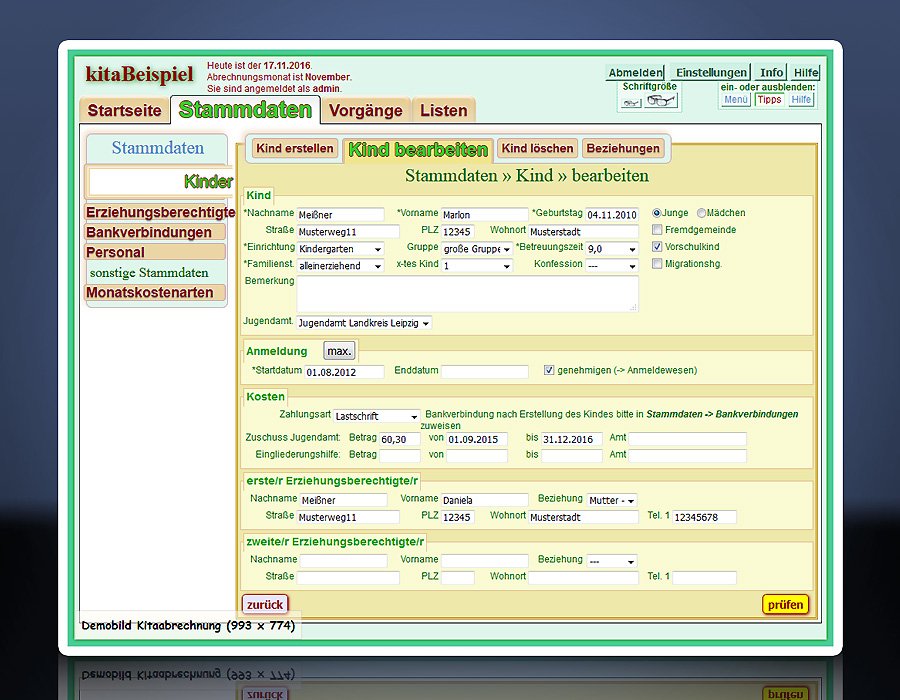This screenshot has height=700, width=900.
Task: Open the Jugendamt Landkreis Leipzig dropdown
Action: [x=364, y=323]
